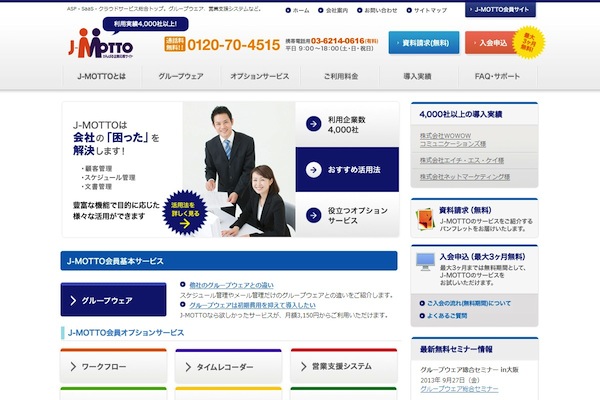600x400 pixels.
Task: Select the FAQ・サポート menu item
Action: (498, 77)
